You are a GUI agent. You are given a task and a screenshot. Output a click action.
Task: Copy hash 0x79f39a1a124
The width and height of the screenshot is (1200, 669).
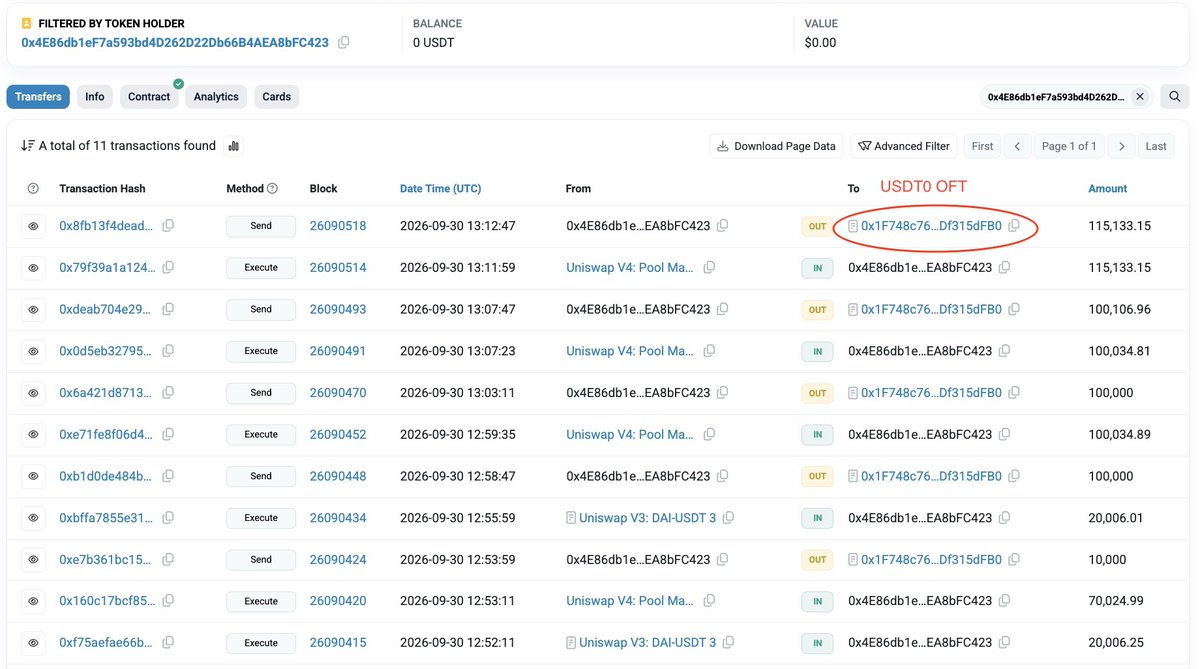[168, 268]
